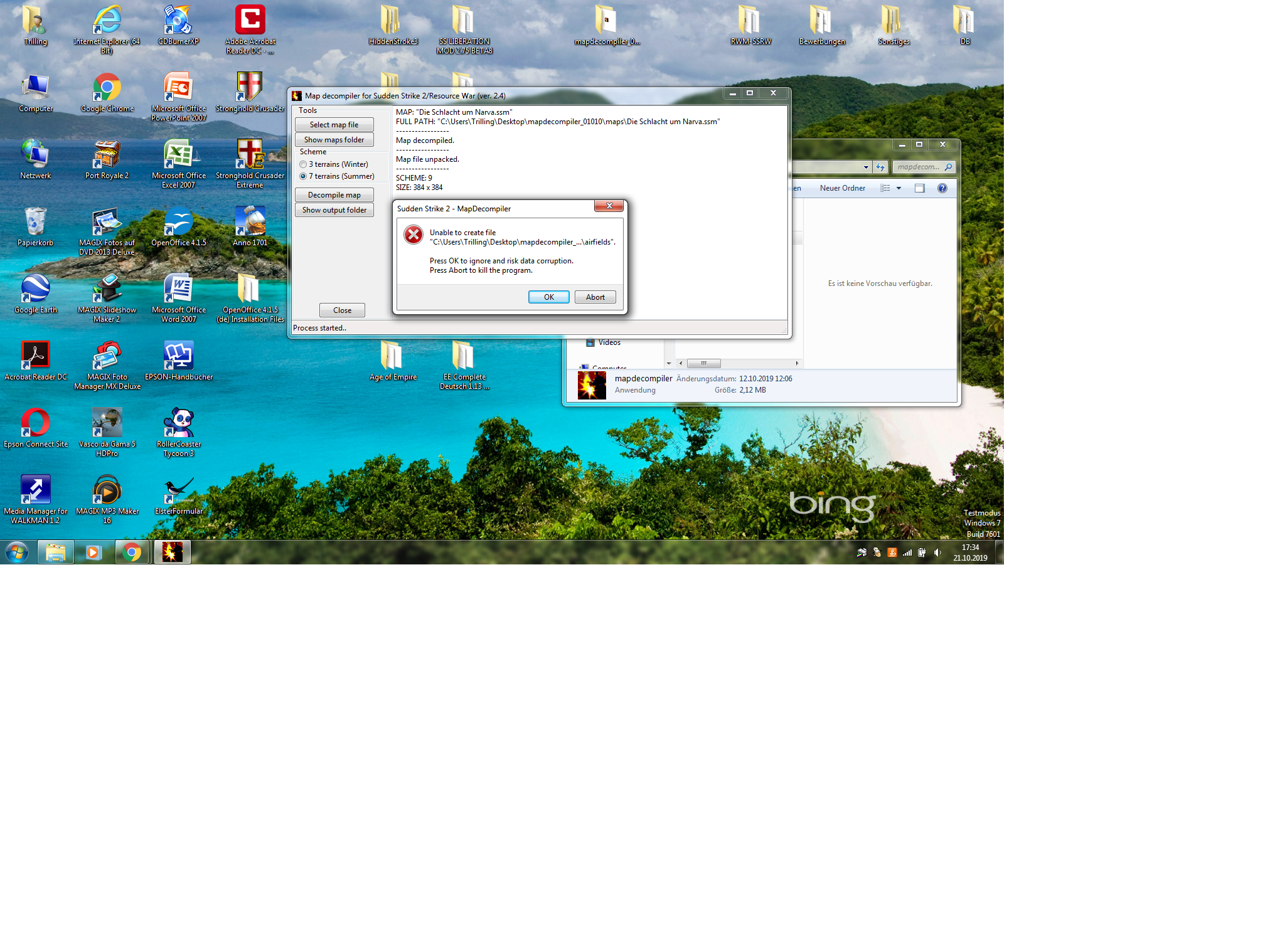Open the Google Earth desktop icon
This screenshot has height=952, width=1285.
tap(35, 294)
